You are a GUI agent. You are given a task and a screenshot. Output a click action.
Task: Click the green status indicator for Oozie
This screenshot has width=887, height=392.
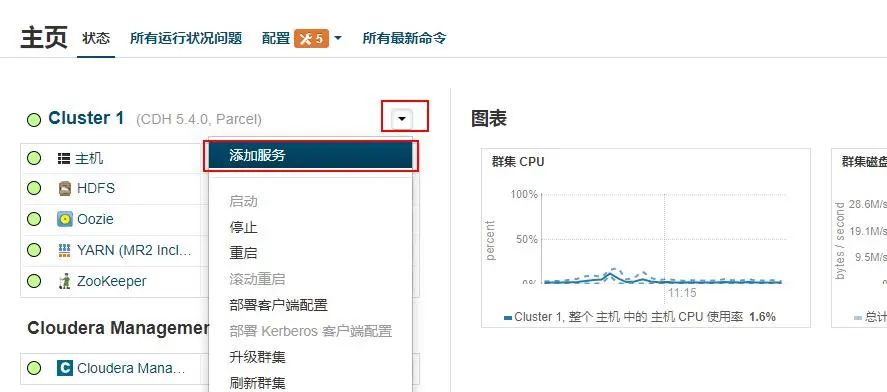click(x=34, y=219)
